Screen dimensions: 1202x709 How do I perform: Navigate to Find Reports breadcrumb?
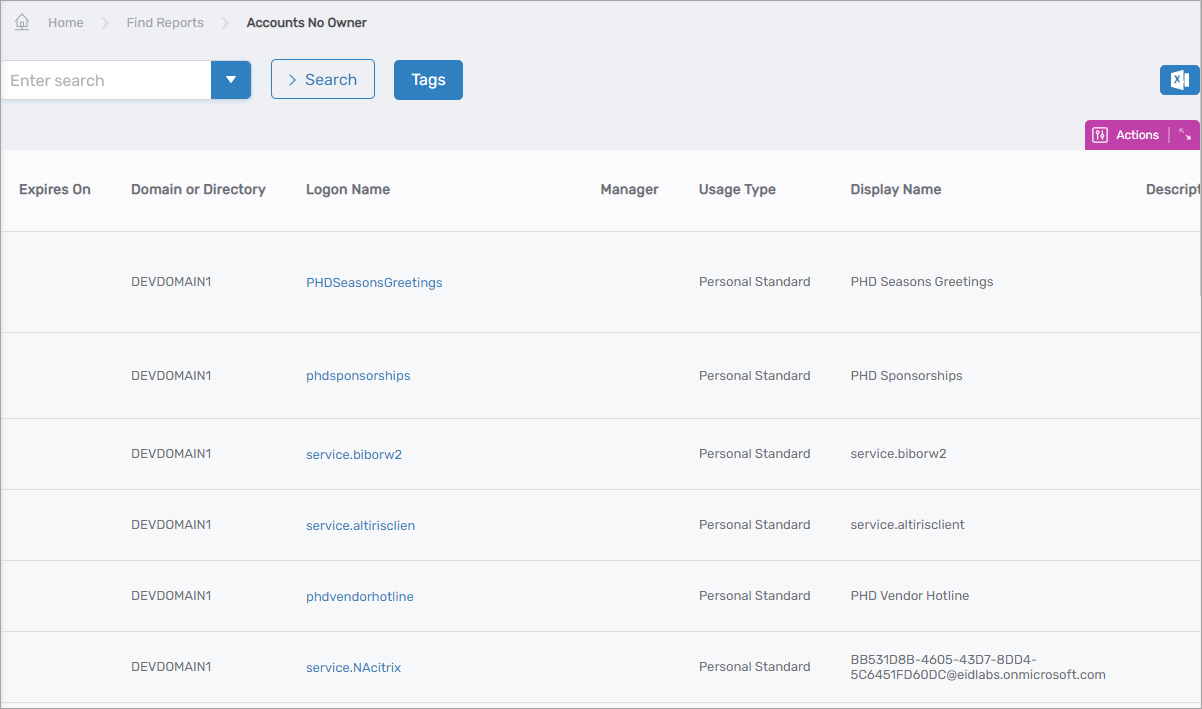tap(165, 23)
